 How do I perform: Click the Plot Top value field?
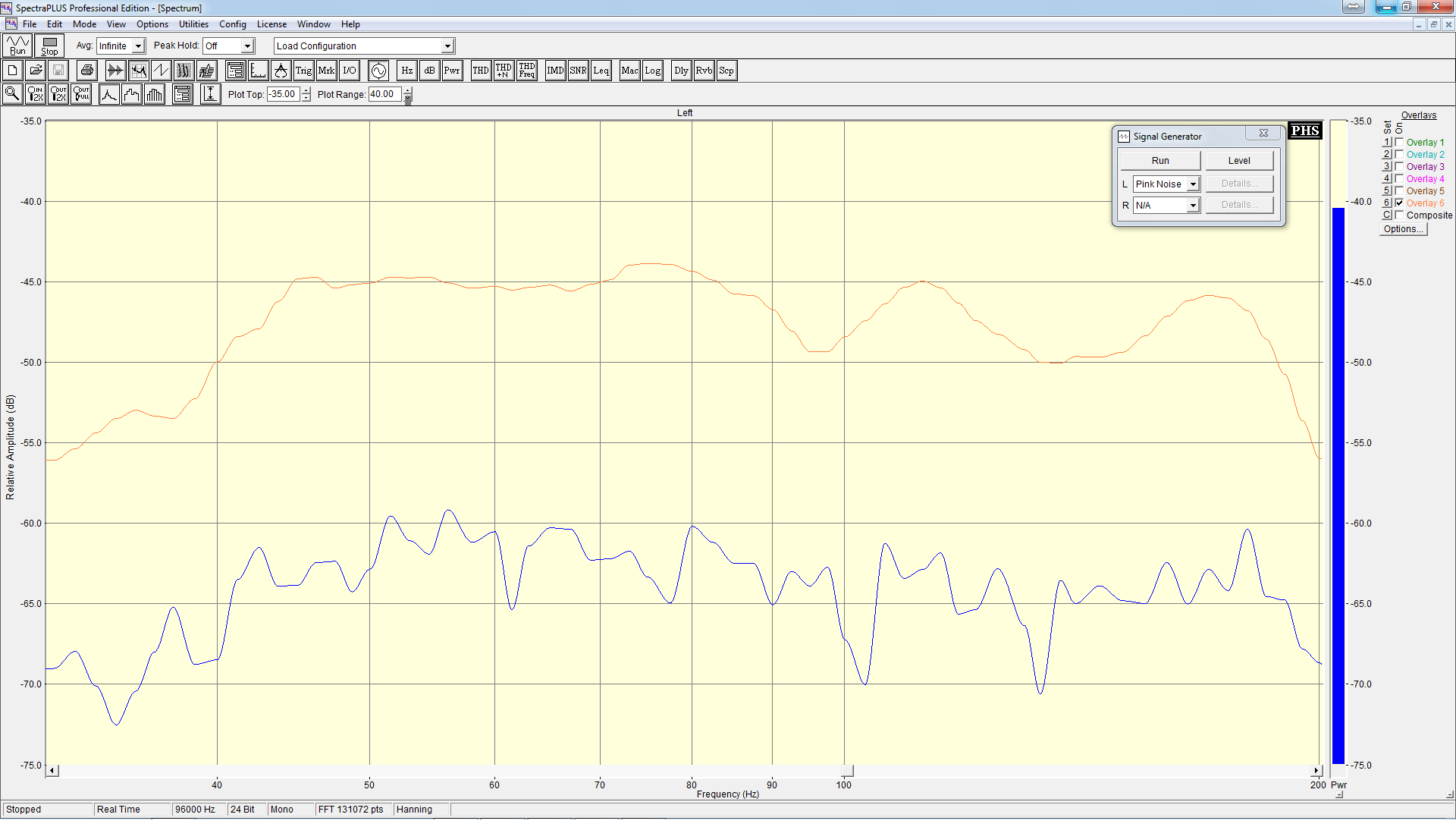click(x=284, y=94)
